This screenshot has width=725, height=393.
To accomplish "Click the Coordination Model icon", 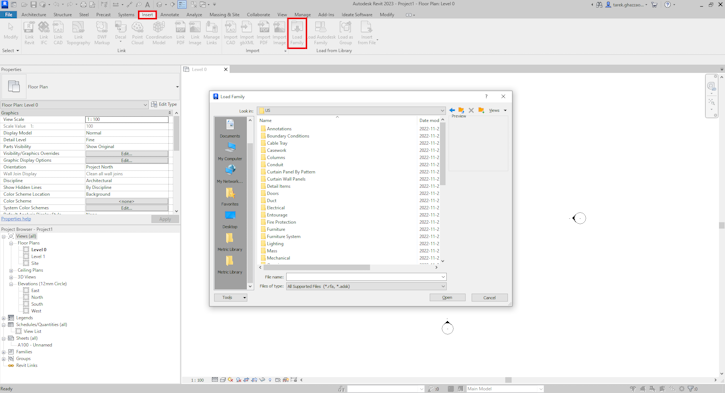I will point(159,33).
